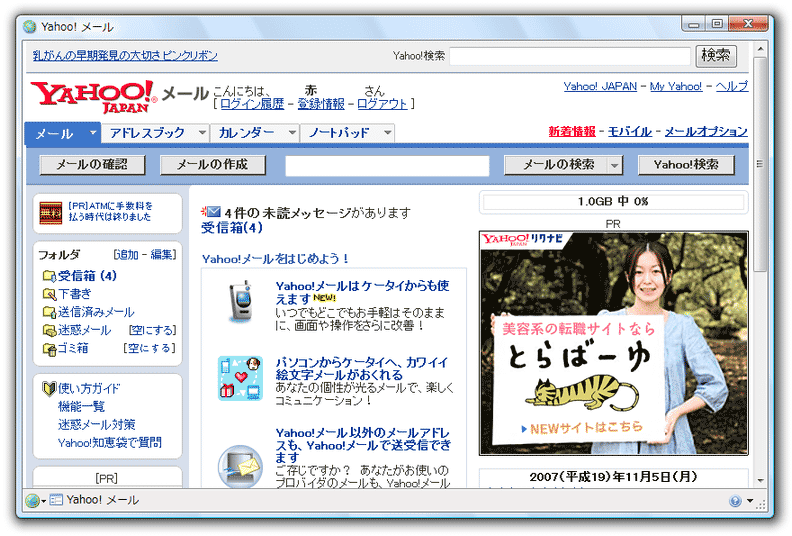Open the 迷惑メール対策 link
792x536 pixels.
[96, 425]
